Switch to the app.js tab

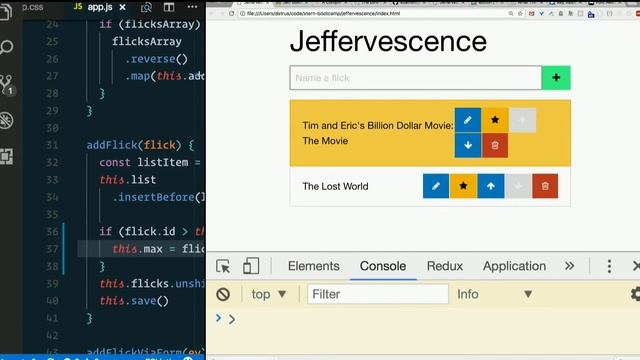coord(99,7)
